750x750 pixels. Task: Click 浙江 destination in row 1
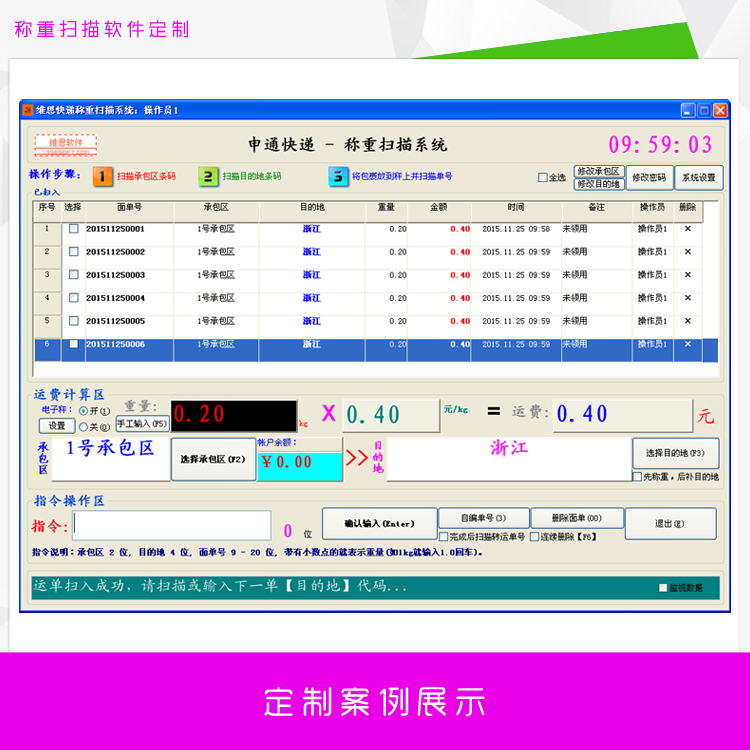(x=312, y=229)
